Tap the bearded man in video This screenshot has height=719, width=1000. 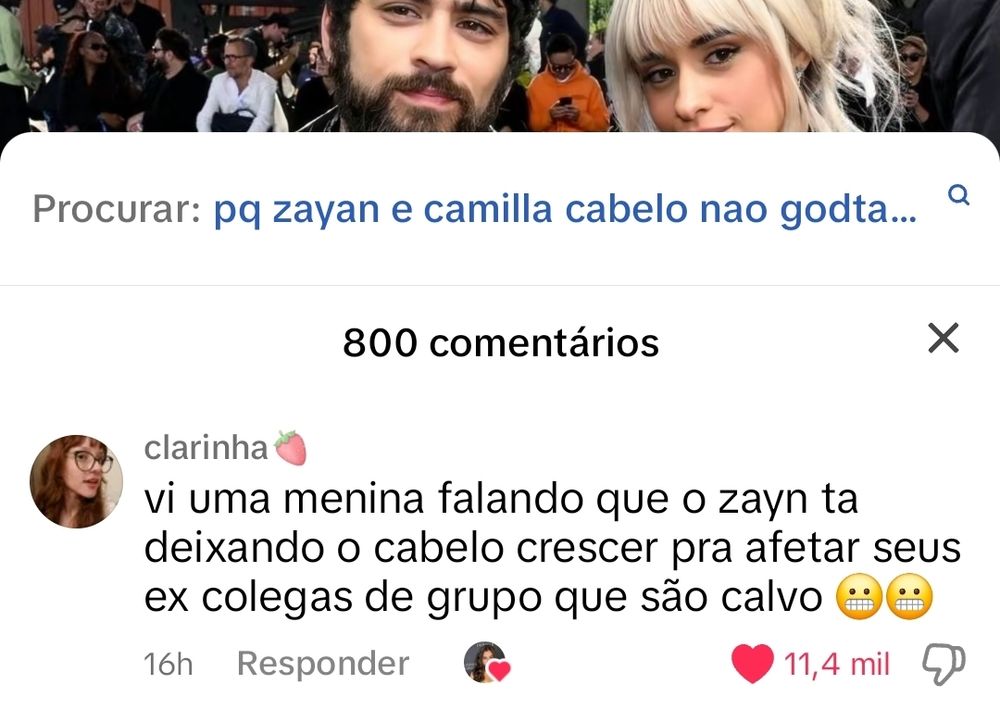click(x=421, y=64)
